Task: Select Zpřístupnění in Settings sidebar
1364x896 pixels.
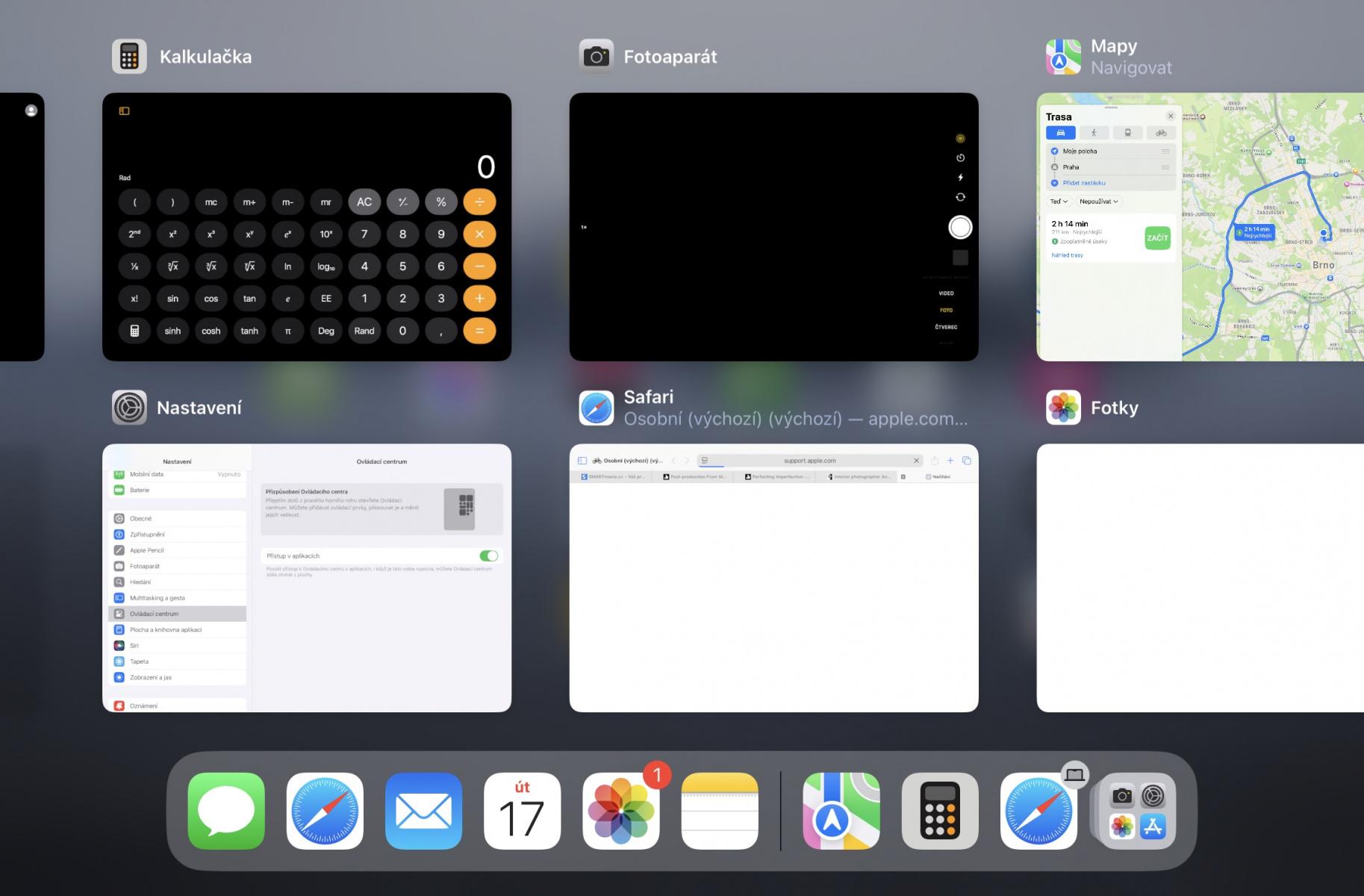Action: point(178,535)
